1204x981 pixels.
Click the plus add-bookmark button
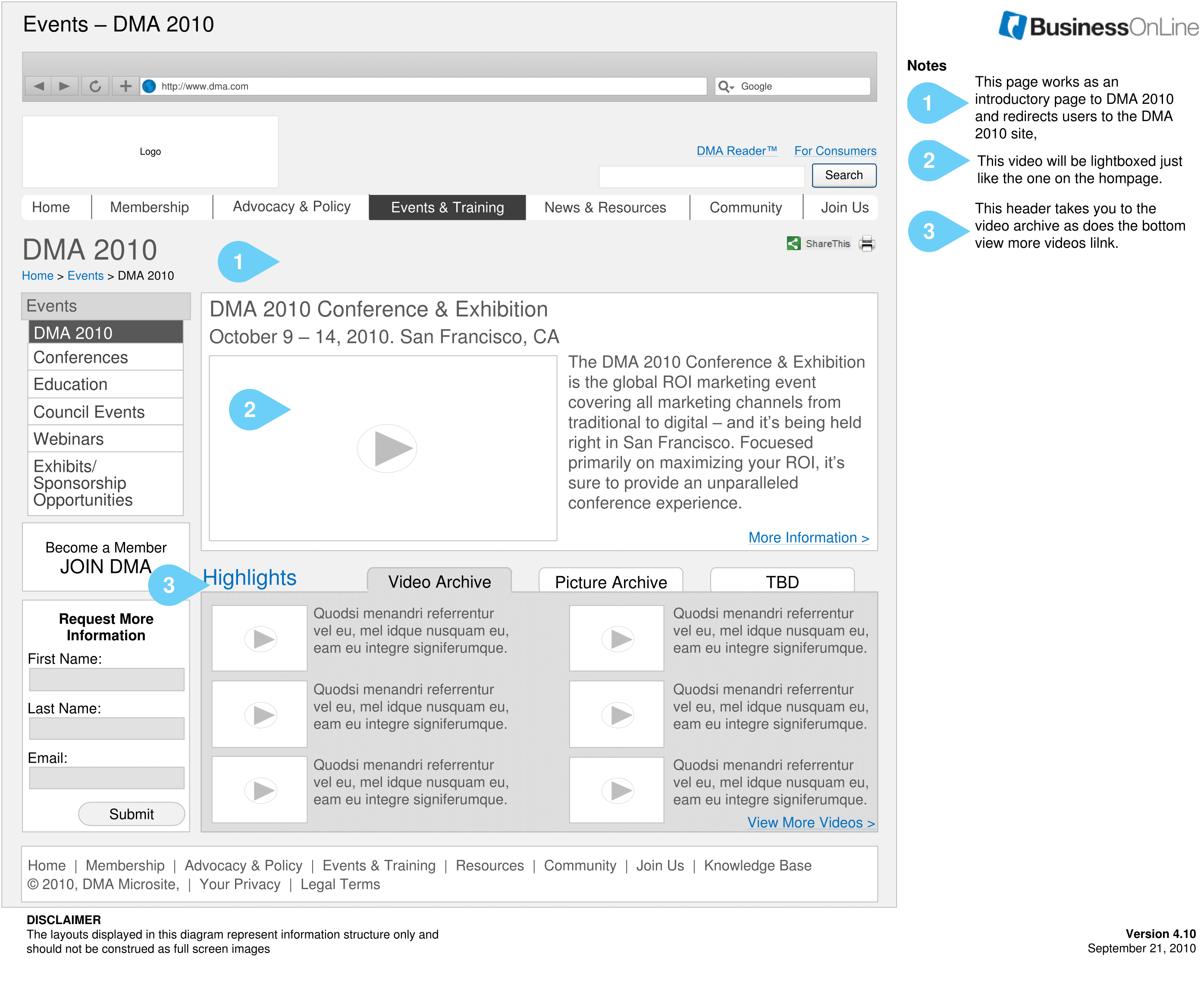125,86
